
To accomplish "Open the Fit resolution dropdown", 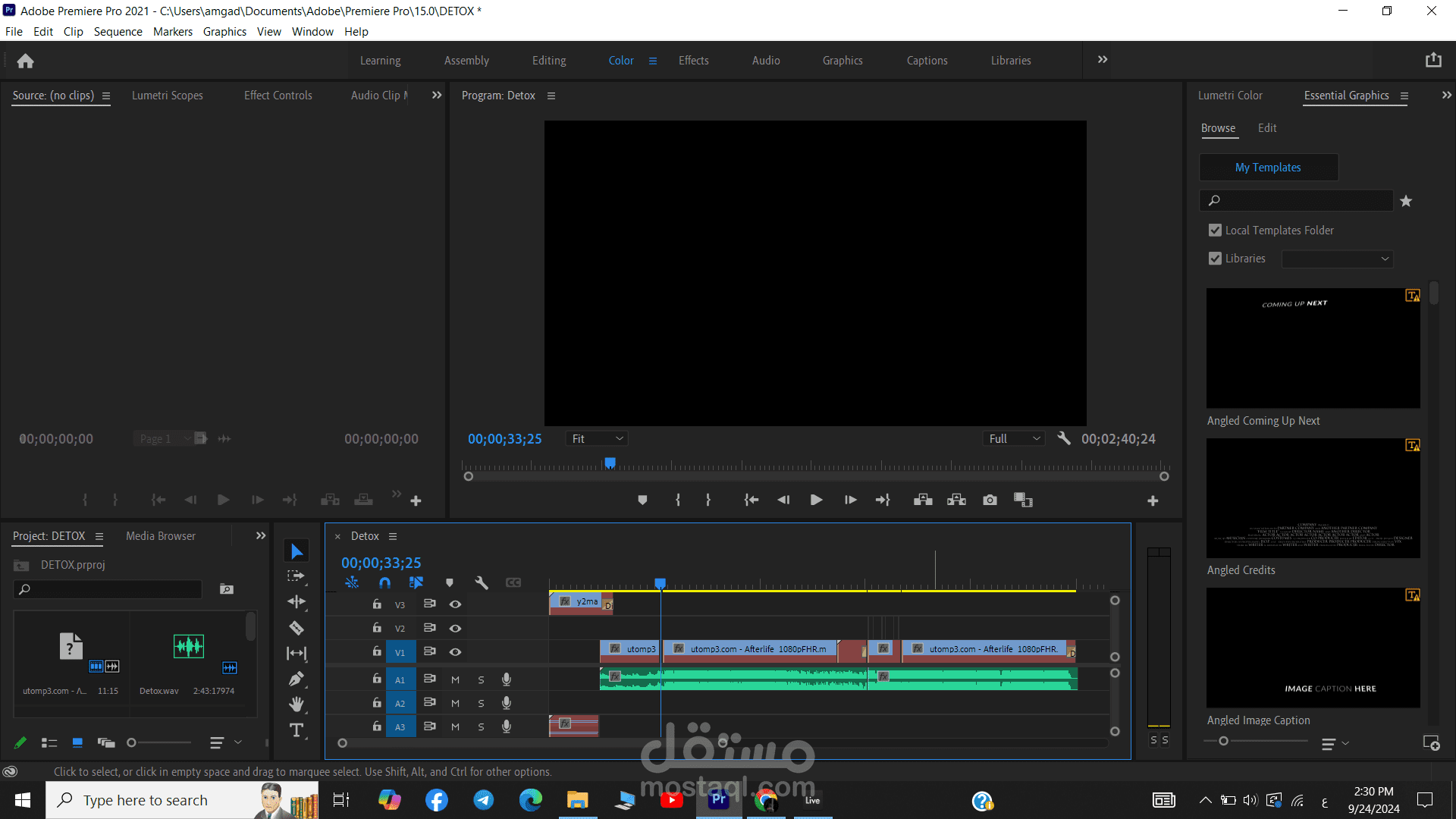I will coord(596,438).
